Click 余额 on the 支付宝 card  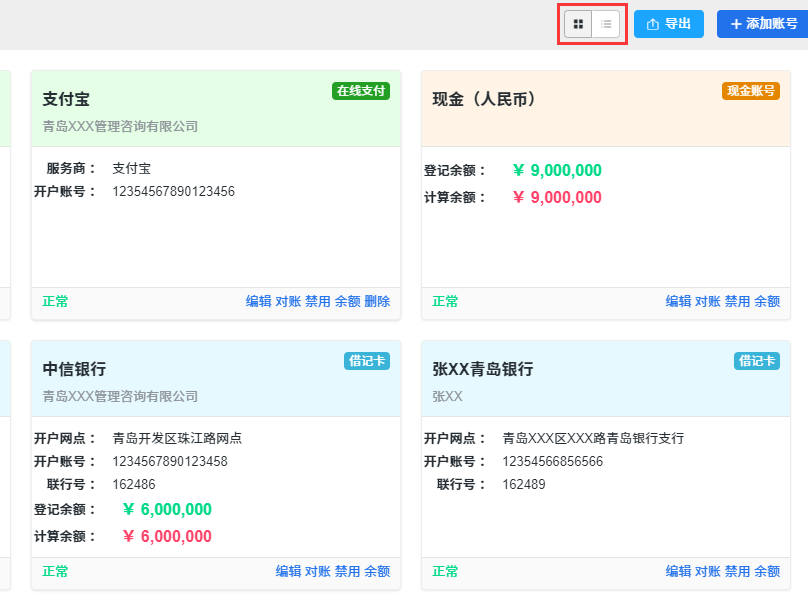(348, 301)
